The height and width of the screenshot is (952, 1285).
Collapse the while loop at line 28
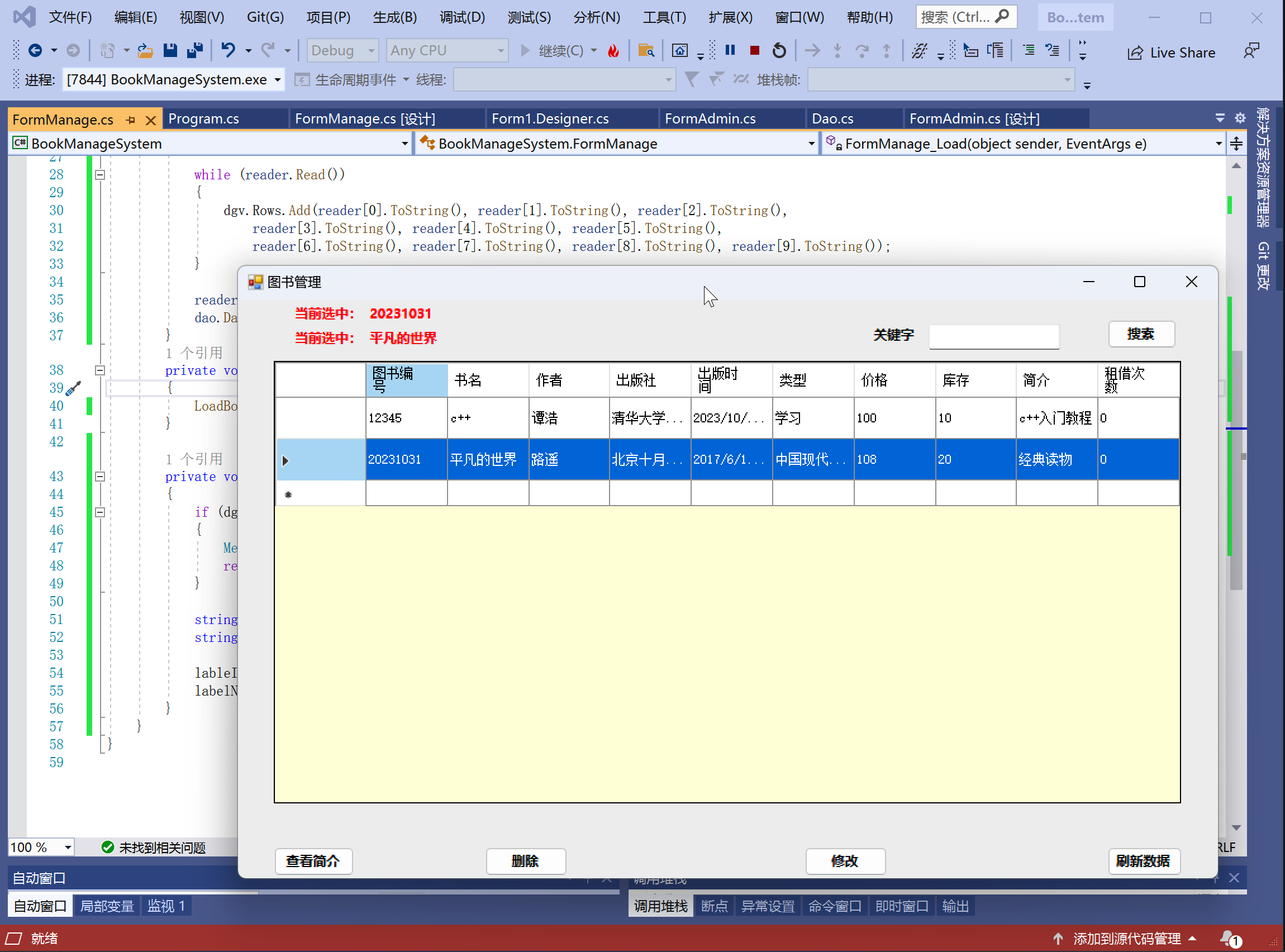coord(99,175)
